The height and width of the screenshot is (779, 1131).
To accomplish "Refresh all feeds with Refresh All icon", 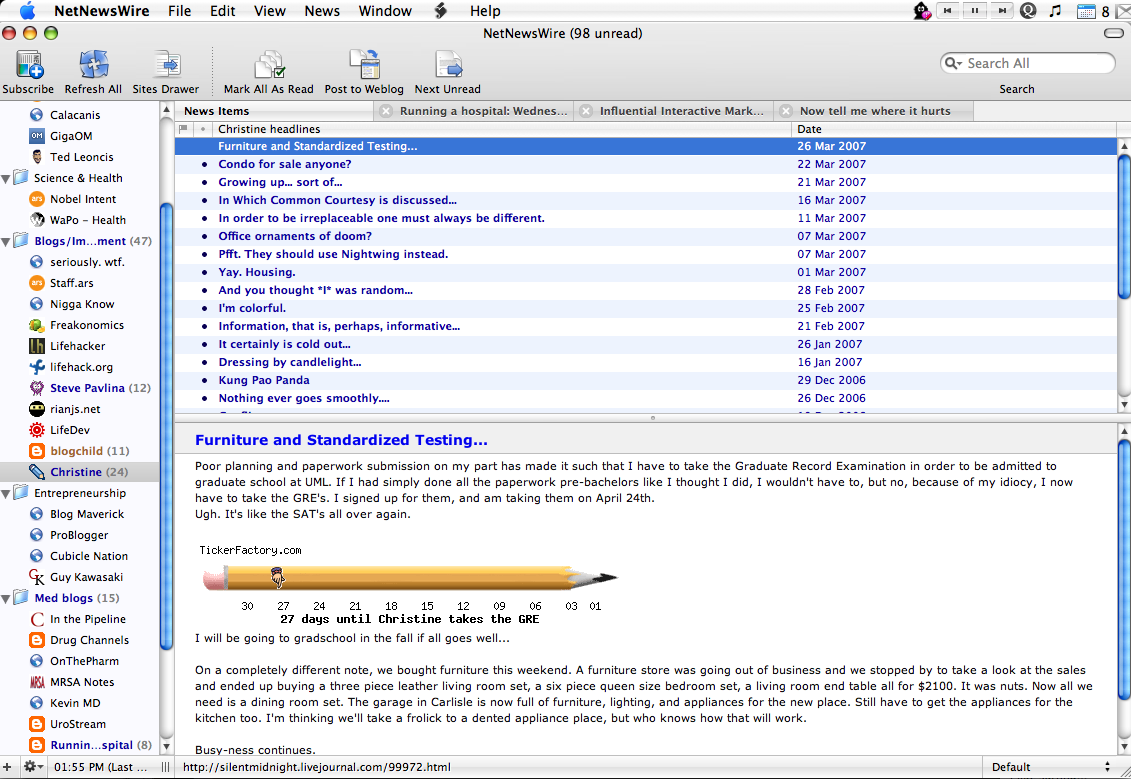I will pos(94,64).
